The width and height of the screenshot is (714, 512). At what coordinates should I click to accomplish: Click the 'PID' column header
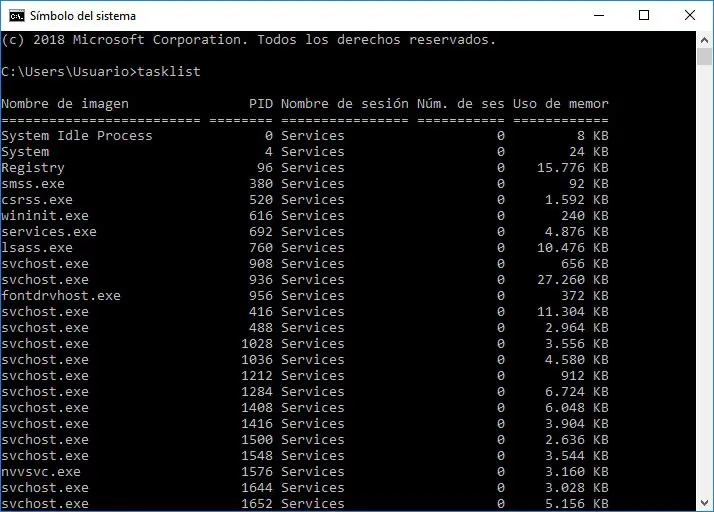pyautogui.click(x=260, y=104)
